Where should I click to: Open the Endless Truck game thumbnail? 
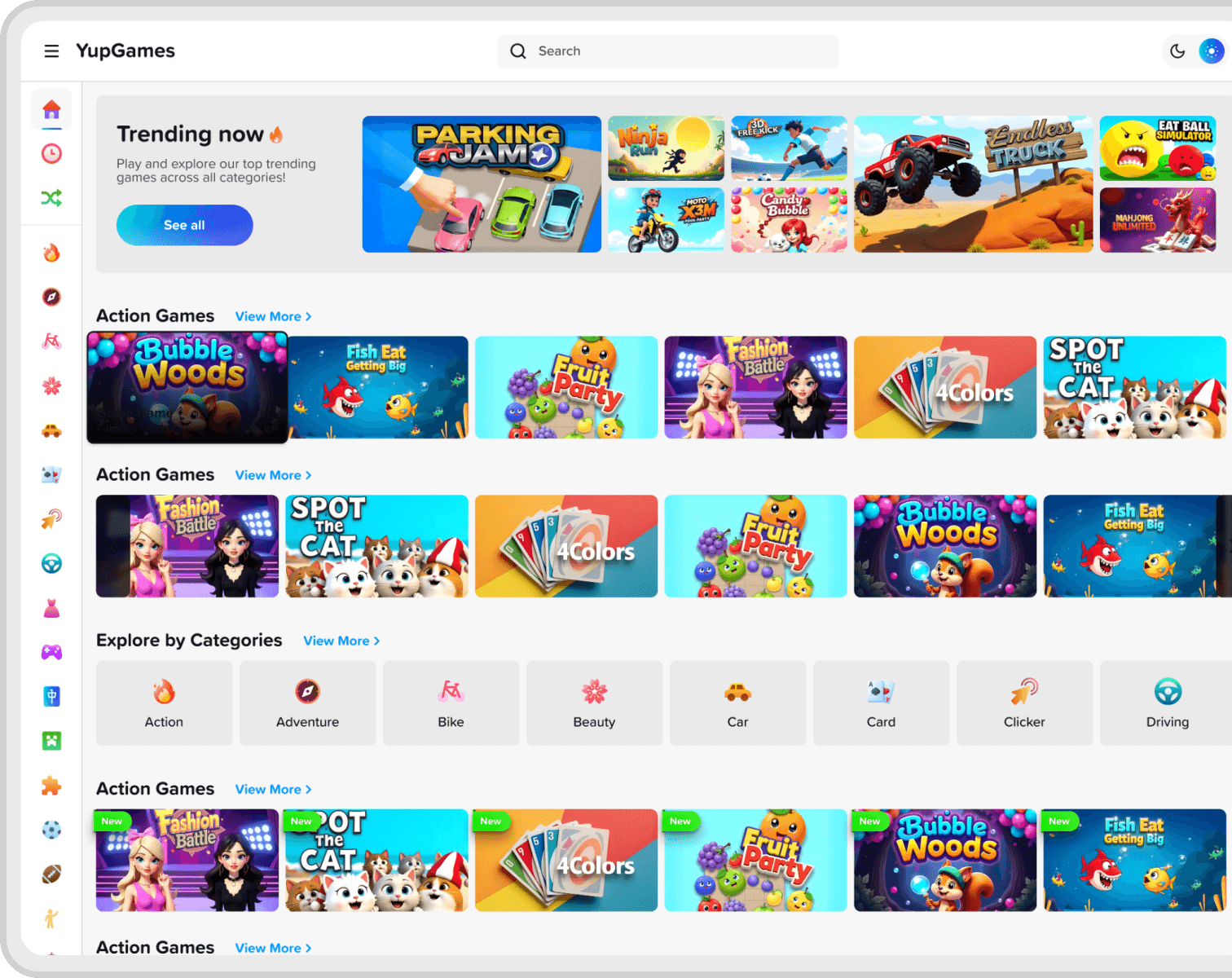click(973, 184)
